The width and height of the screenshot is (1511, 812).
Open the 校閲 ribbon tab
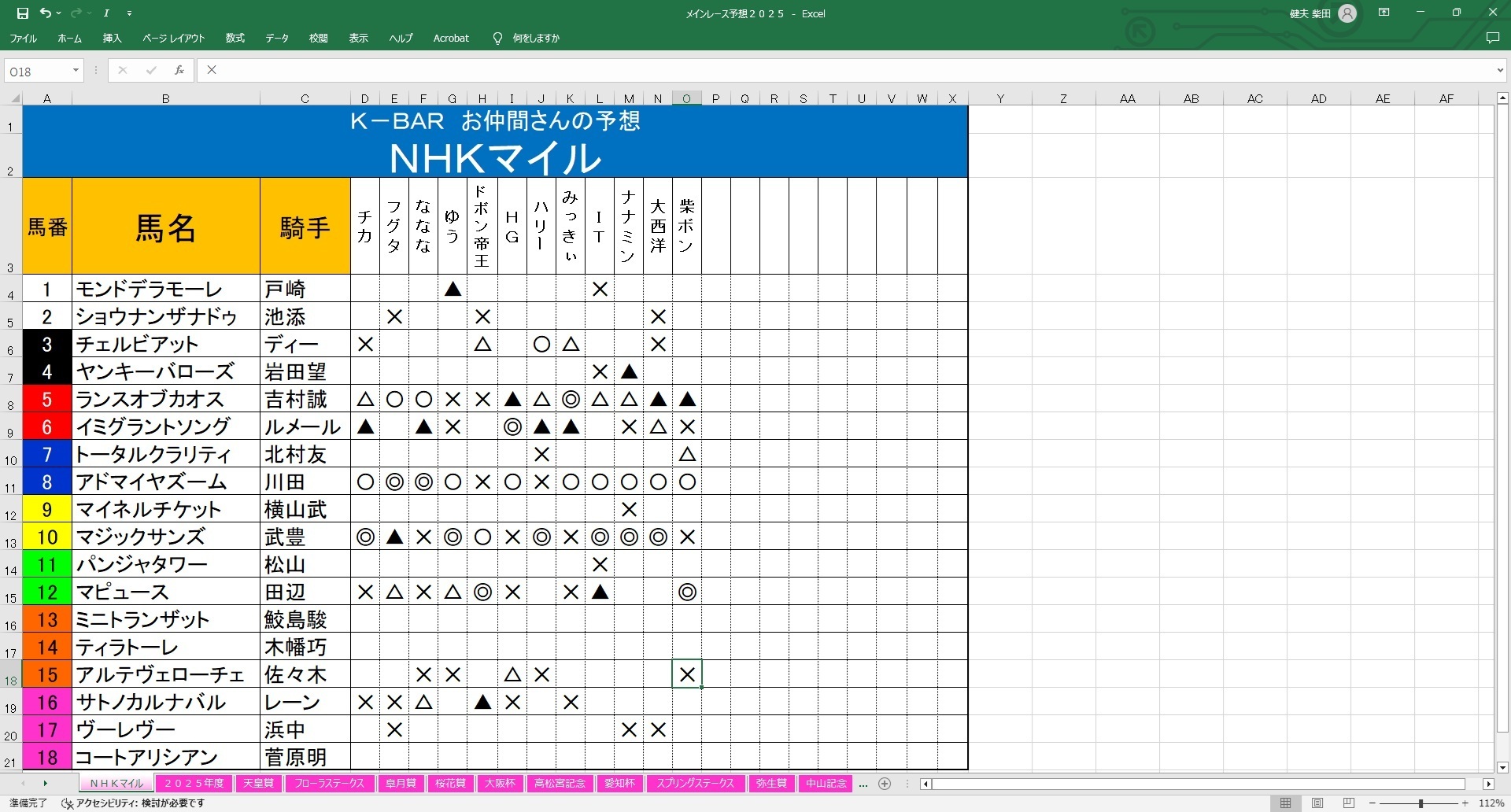point(319,38)
